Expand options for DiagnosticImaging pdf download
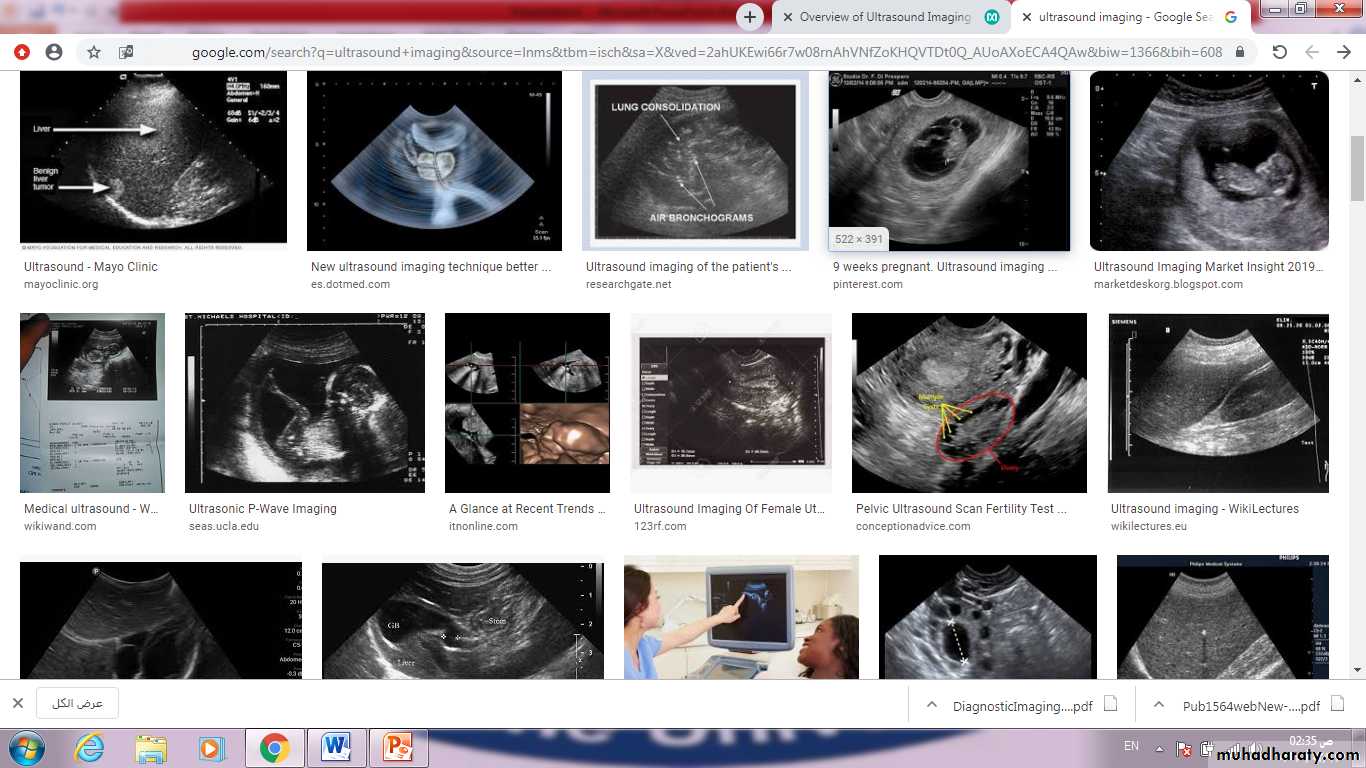1366x768 pixels. point(931,705)
